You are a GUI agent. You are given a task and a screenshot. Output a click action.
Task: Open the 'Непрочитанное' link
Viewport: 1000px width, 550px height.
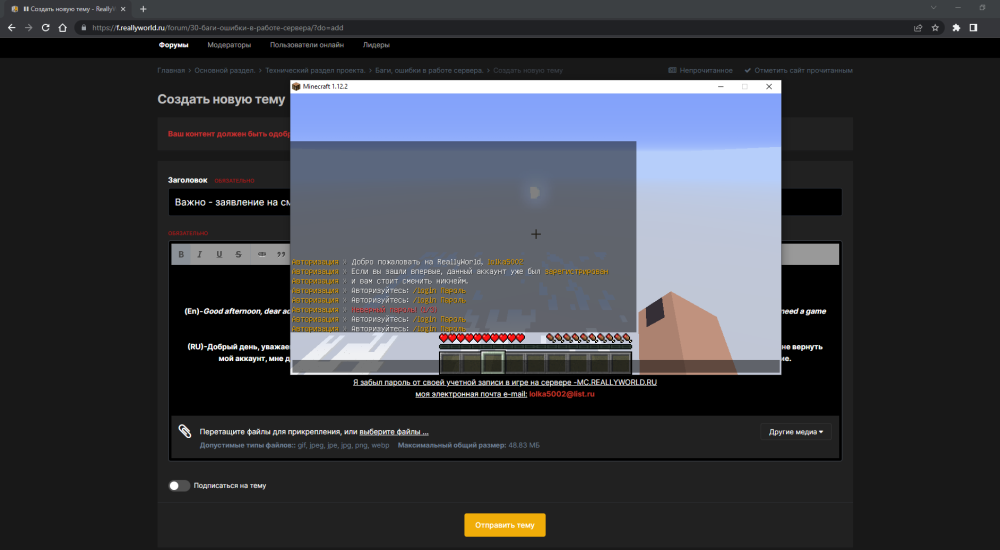point(700,71)
